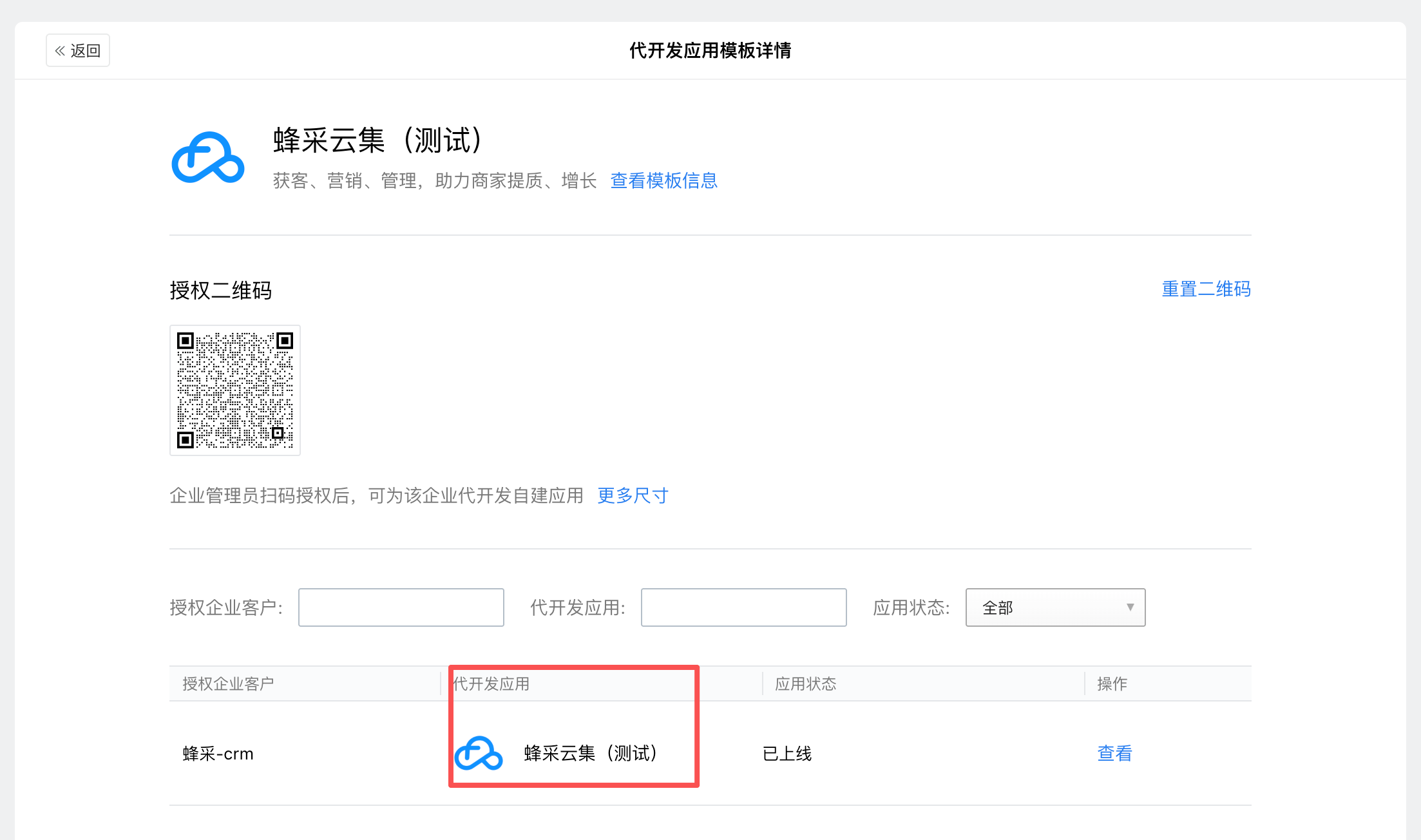
Task: Click 蜂采云集（测试）app name in table row
Action: [x=590, y=753]
